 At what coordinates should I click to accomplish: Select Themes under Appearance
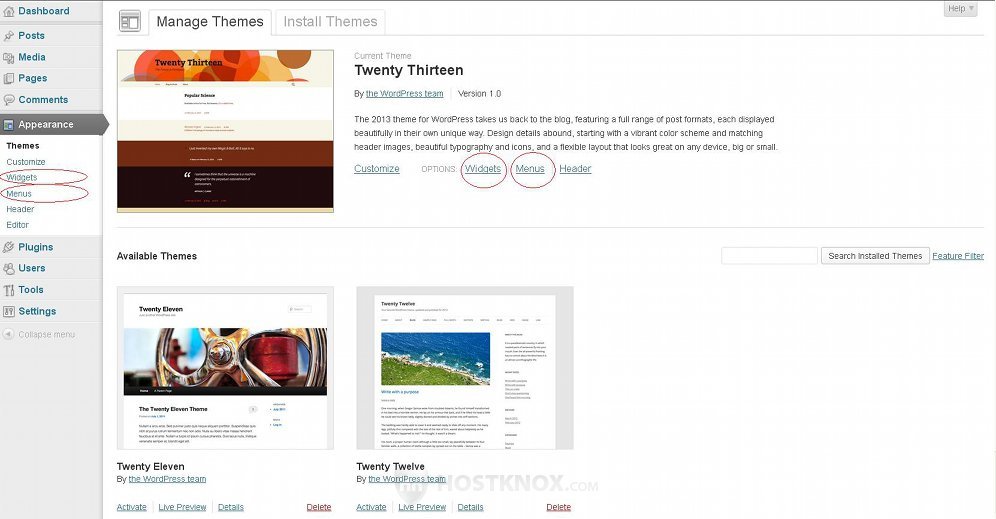[23, 145]
